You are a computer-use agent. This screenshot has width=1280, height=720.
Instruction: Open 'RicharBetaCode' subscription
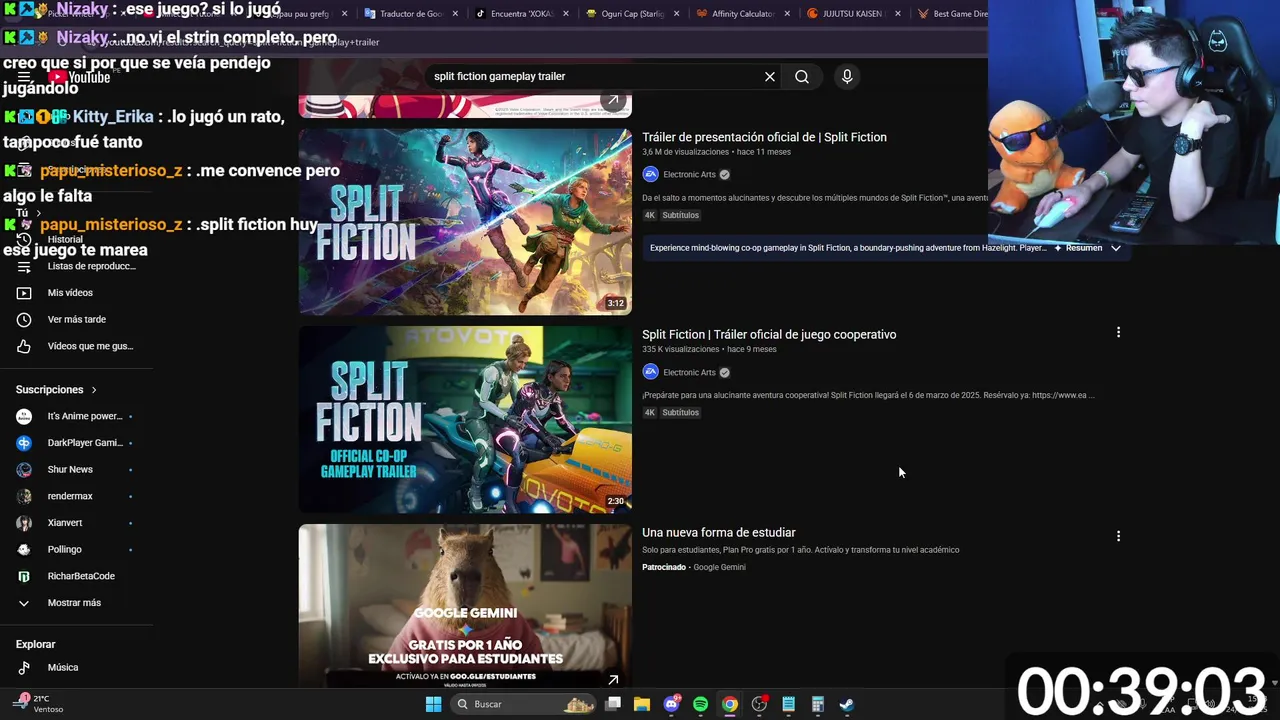(81, 577)
